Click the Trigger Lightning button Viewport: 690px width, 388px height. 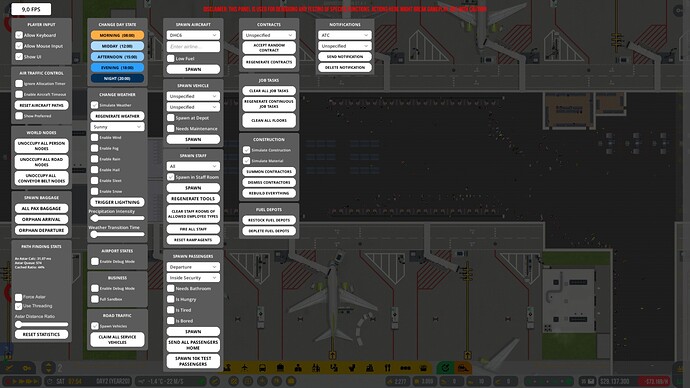[117, 202]
